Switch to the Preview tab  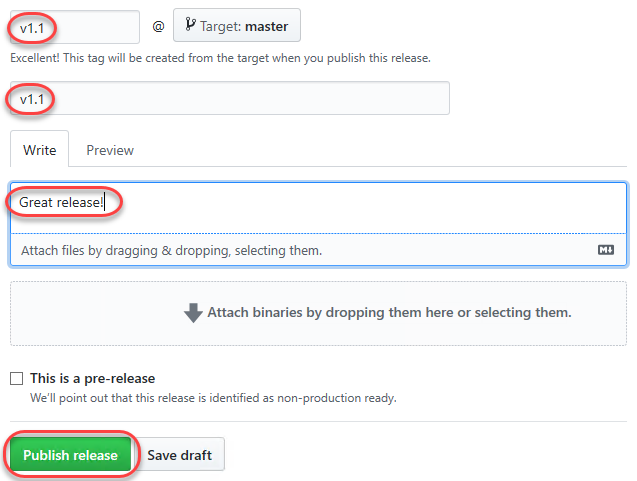(110, 150)
